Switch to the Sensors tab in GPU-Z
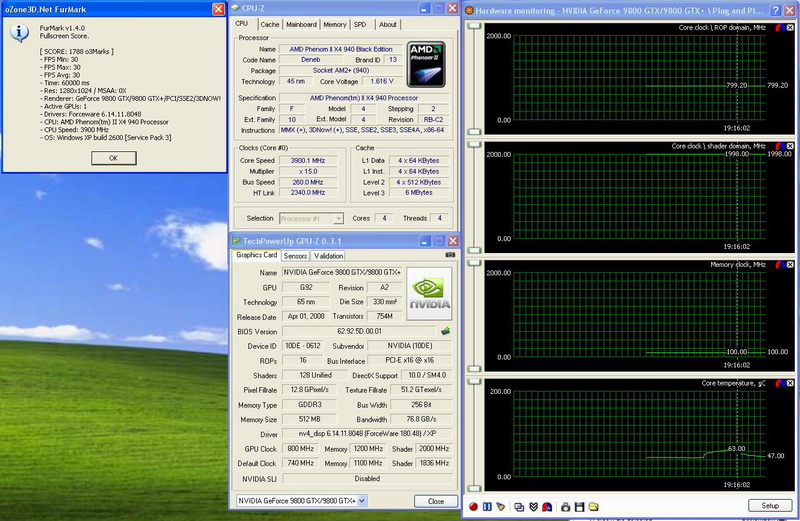The width and height of the screenshot is (800, 521). (x=295, y=256)
